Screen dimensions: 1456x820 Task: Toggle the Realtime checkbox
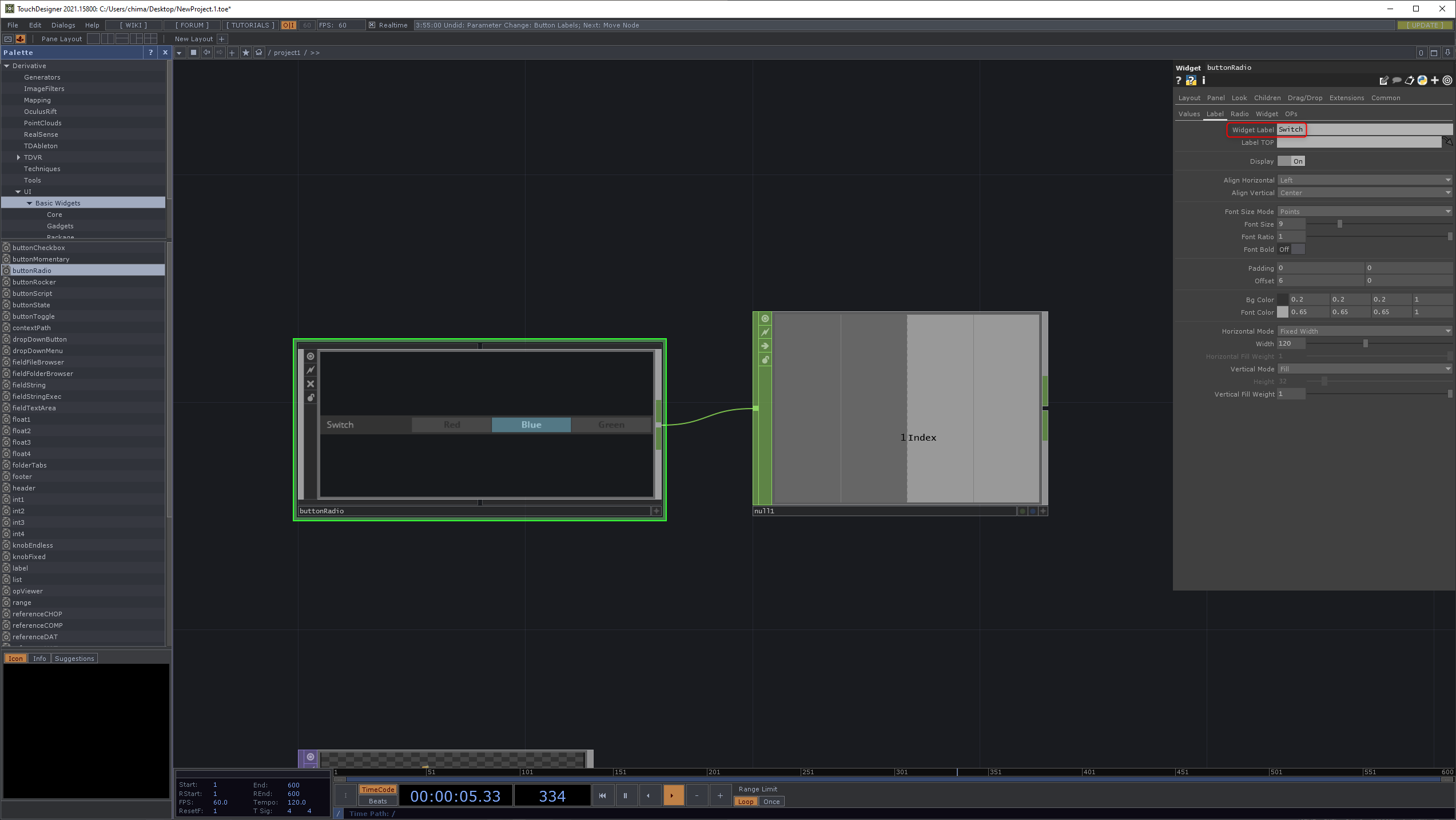pos(372,25)
